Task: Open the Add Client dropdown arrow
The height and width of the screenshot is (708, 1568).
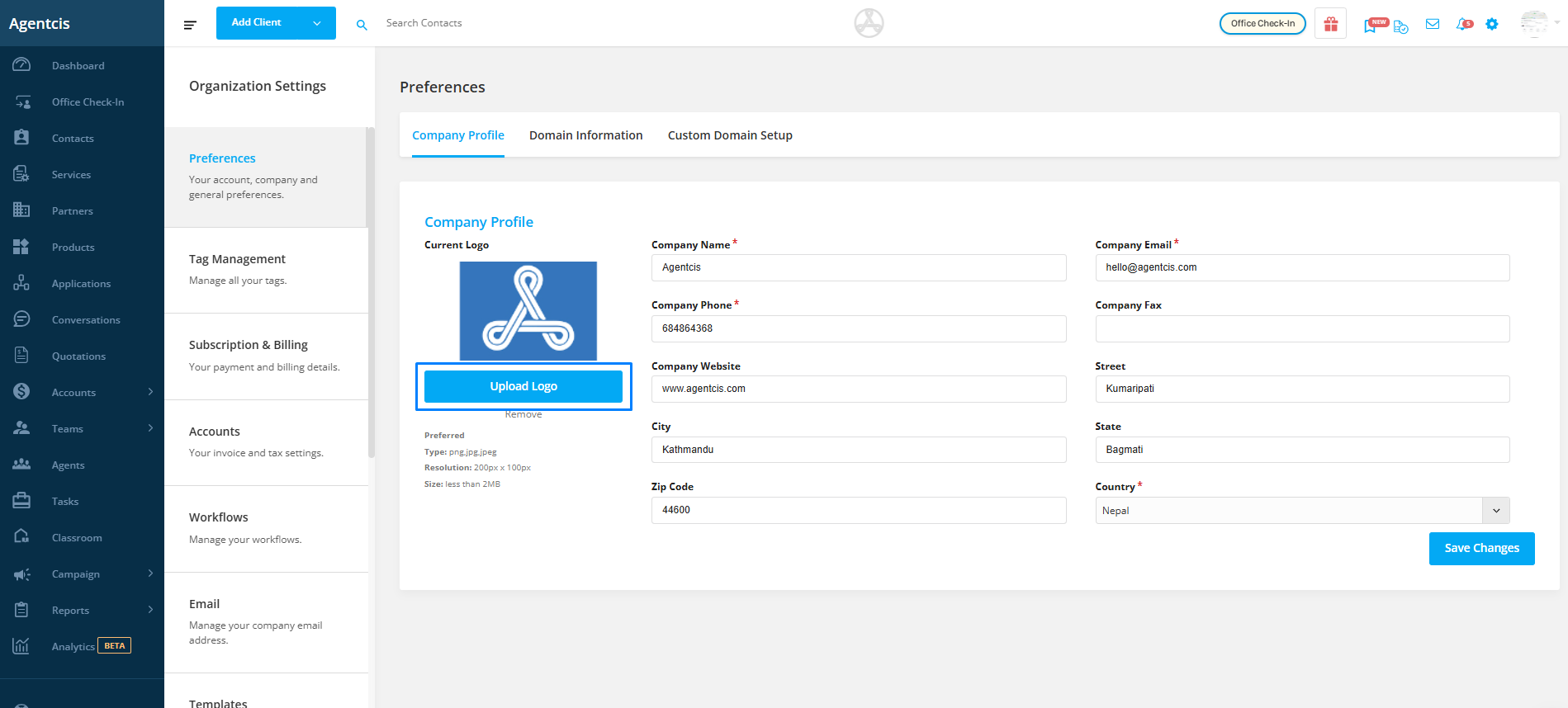Action: 317,23
